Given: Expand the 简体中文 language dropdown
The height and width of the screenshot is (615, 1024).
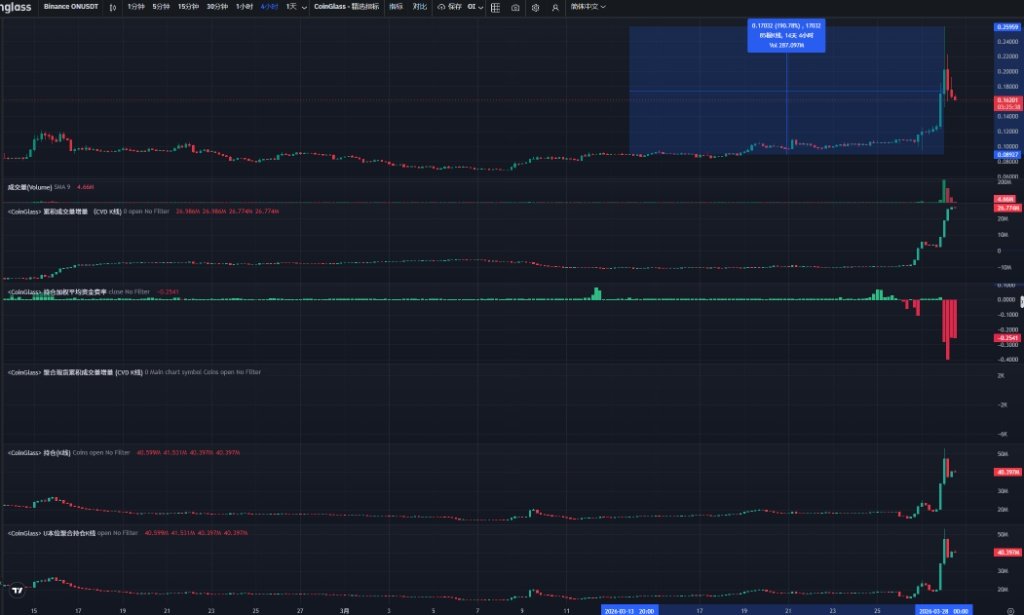Looking at the screenshot, I should pos(588,7).
